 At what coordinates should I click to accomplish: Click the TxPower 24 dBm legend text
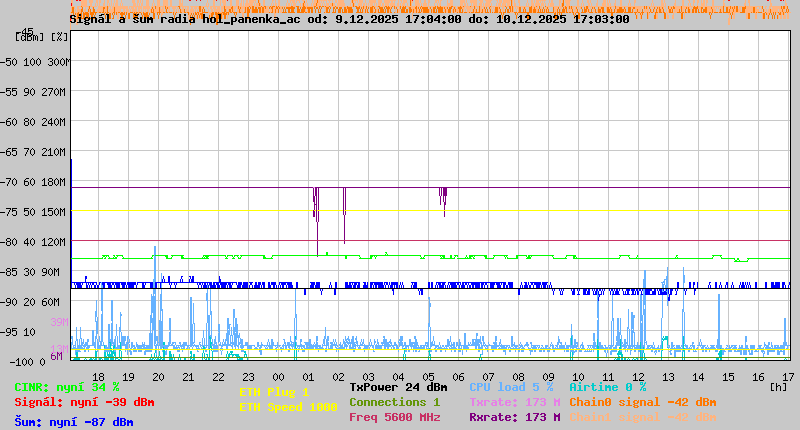[x=398, y=387]
